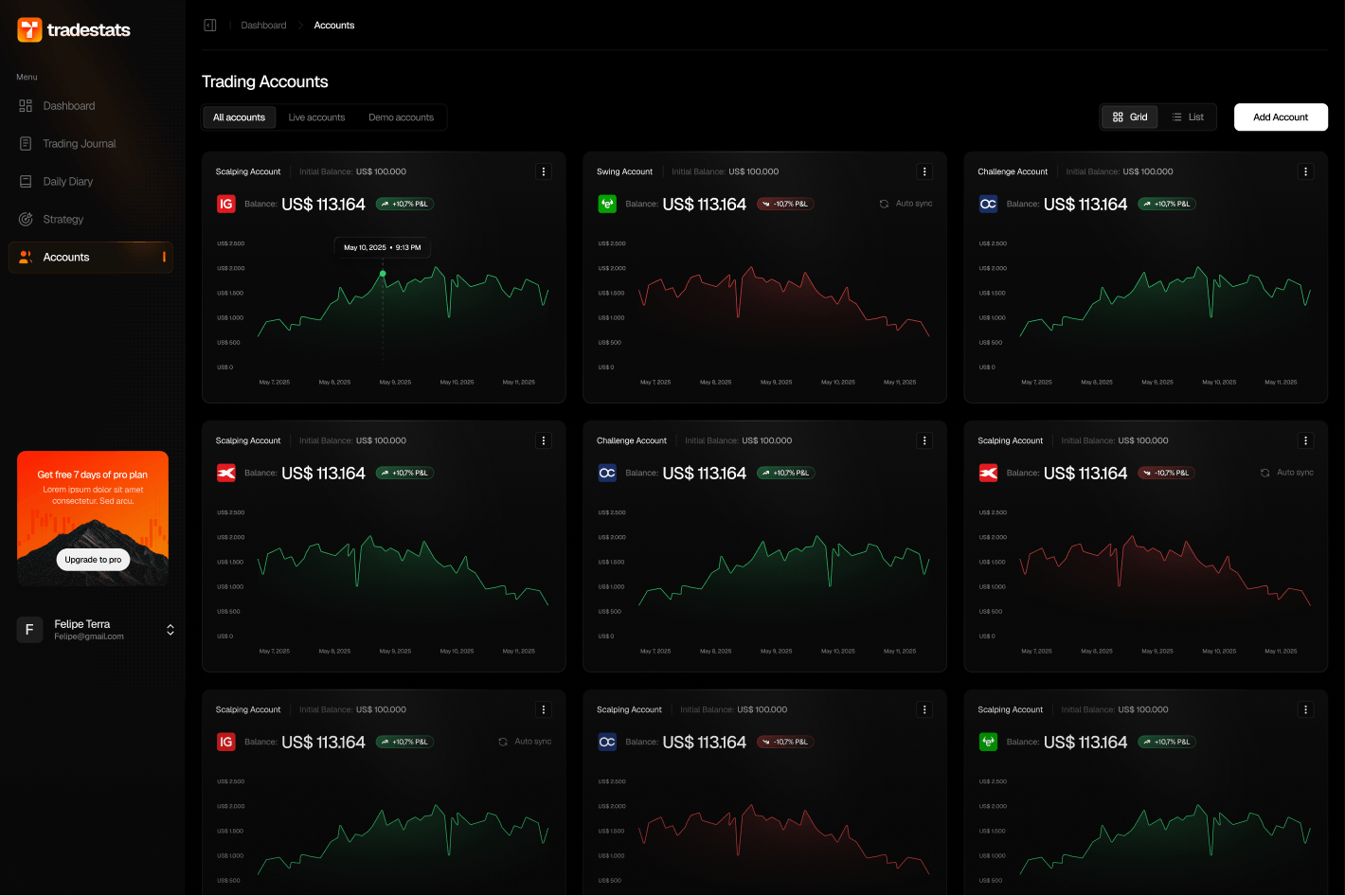The height and width of the screenshot is (896, 1345).
Task: Click the green chart data point marker
Action: 383,274
